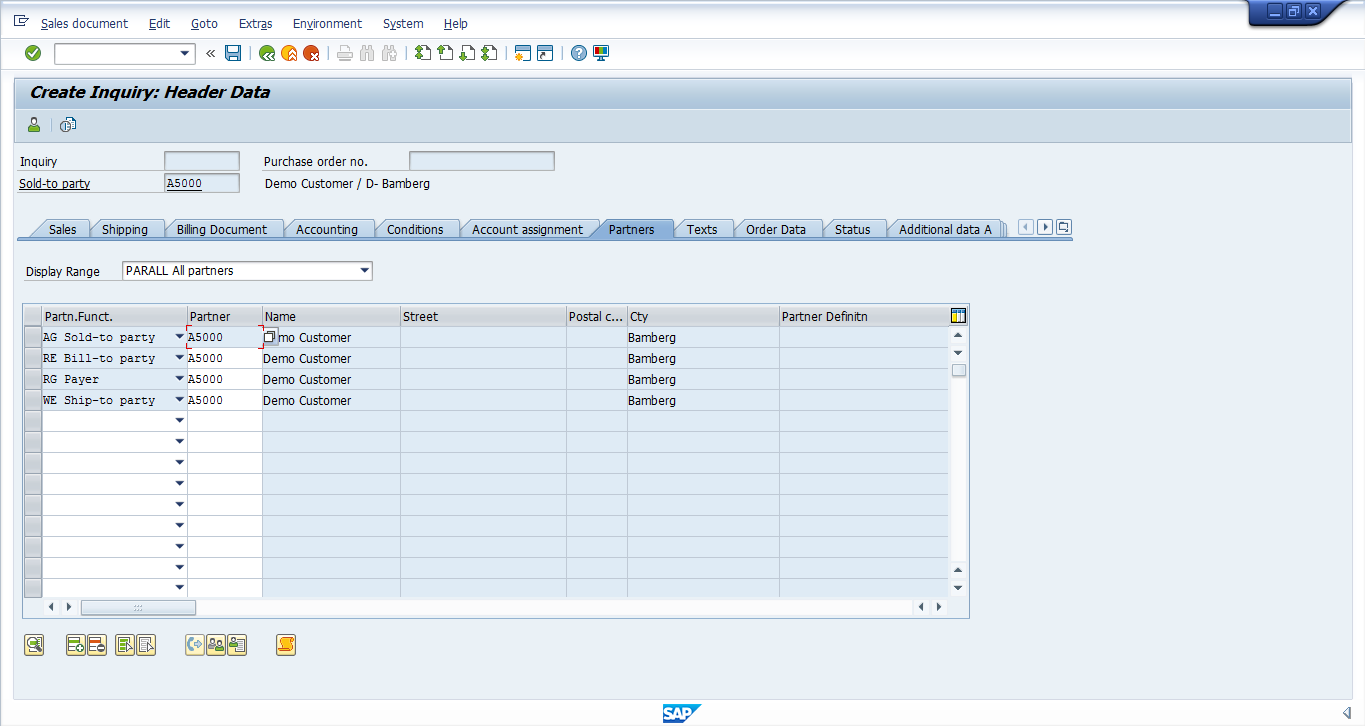1365x726 pixels.
Task: Open the Environment menu
Action: (x=327, y=23)
